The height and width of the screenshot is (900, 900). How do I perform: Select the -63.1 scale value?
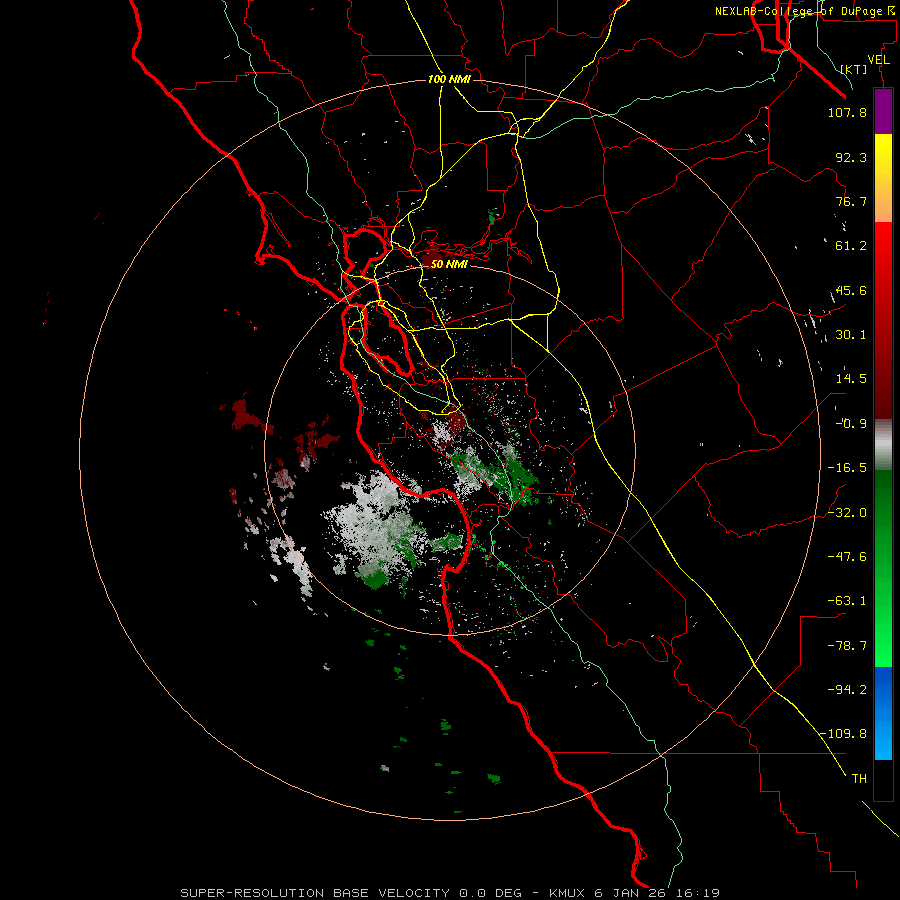[x=847, y=601]
